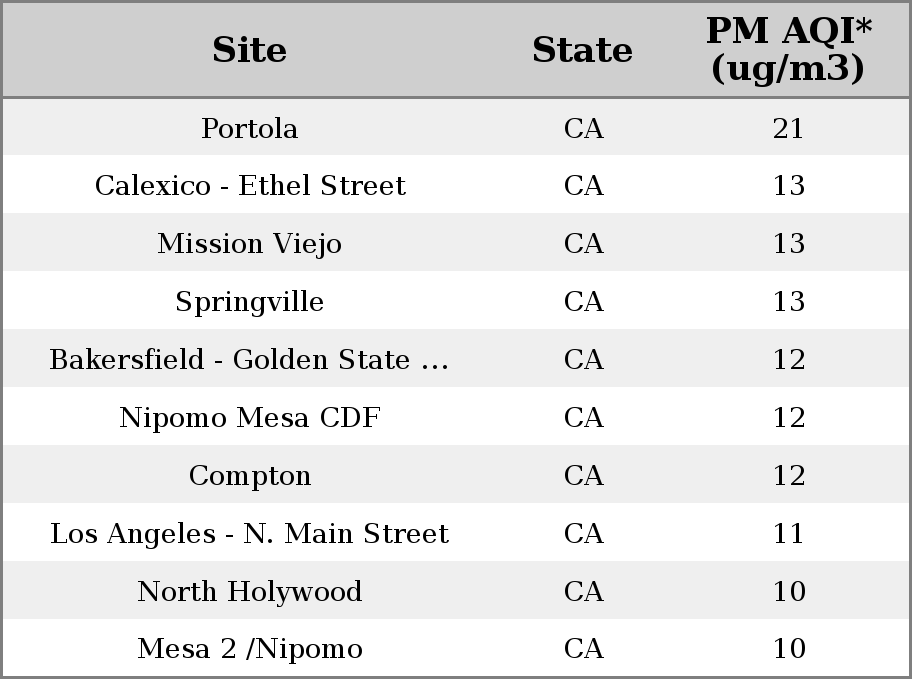Select the Compton site name
912x679 pixels.
pos(250,476)
